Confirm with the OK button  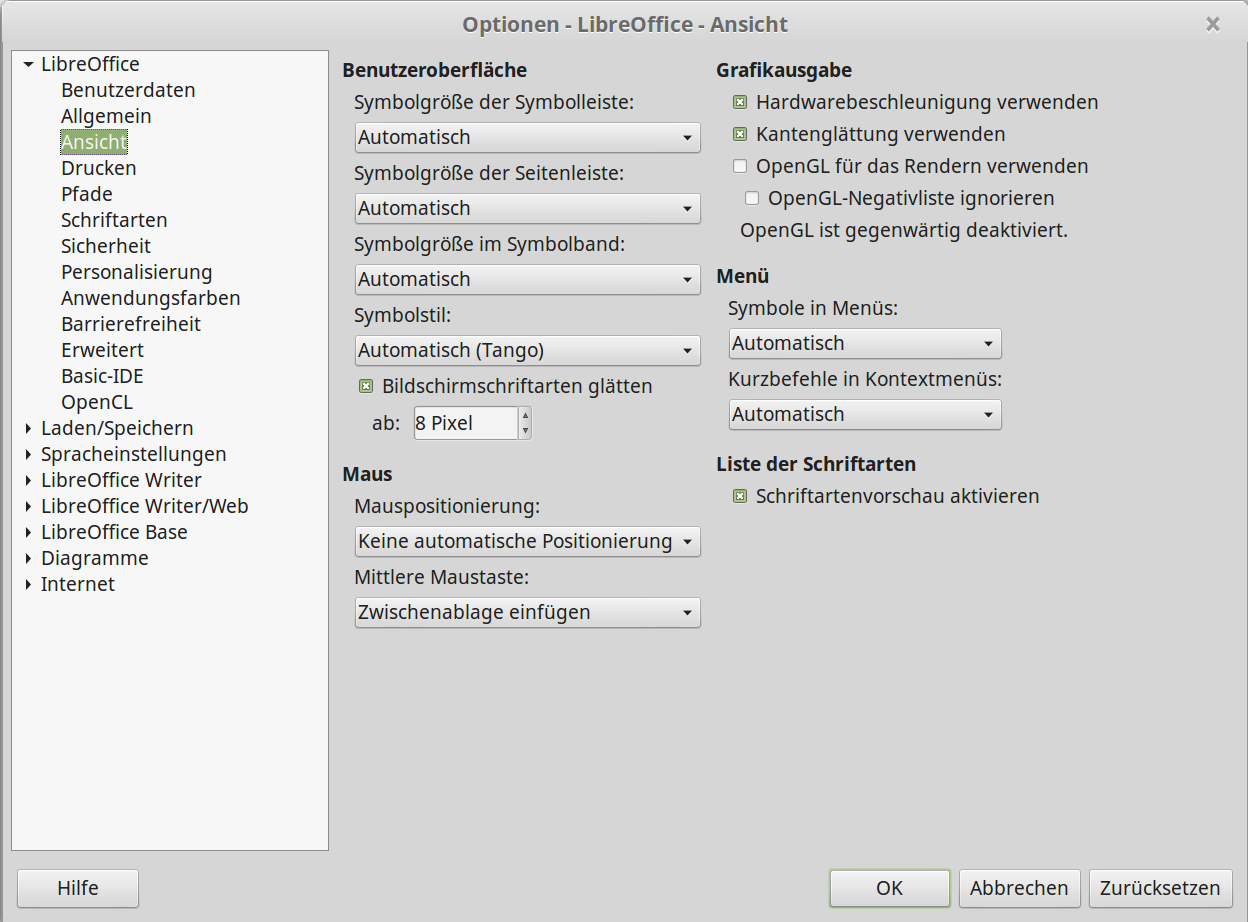890,888
